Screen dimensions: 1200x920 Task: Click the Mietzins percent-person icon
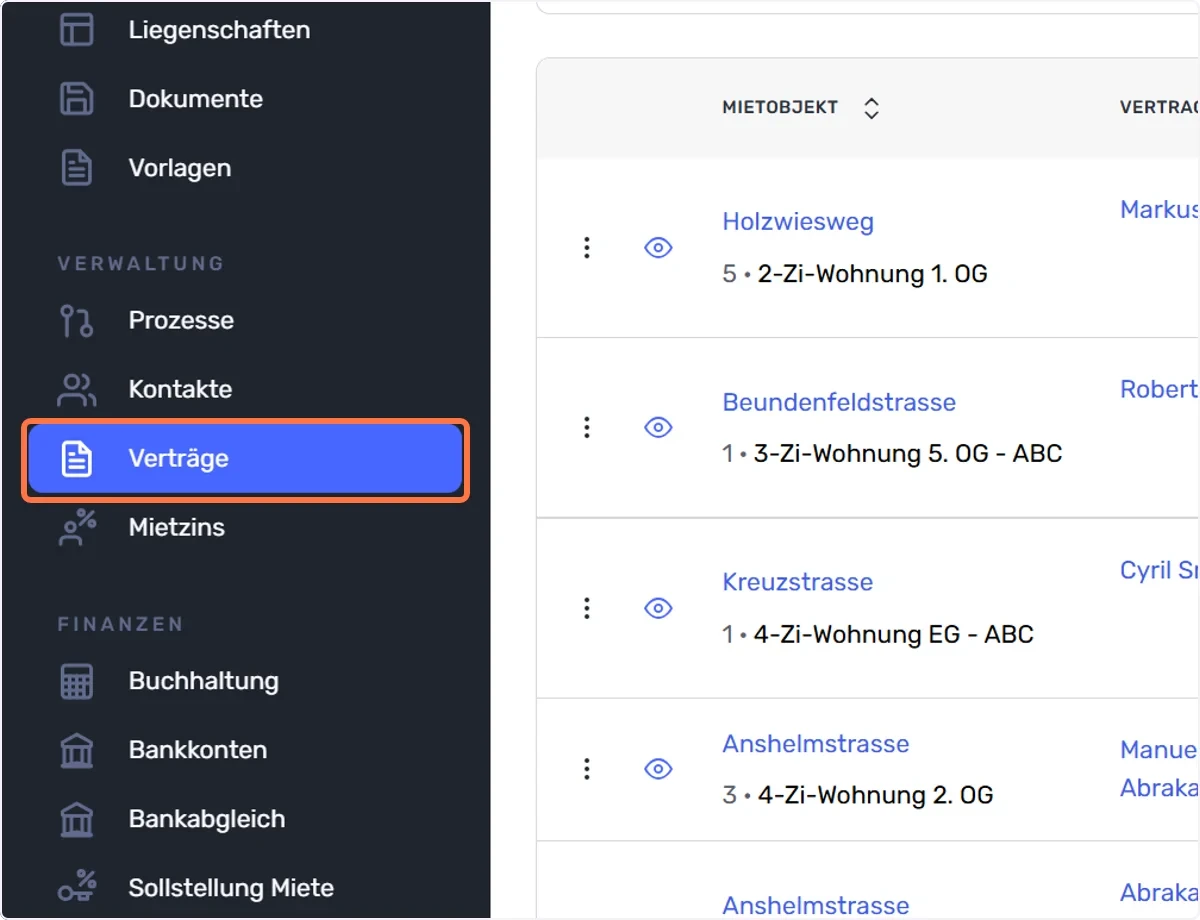click(x=77, y=528)
